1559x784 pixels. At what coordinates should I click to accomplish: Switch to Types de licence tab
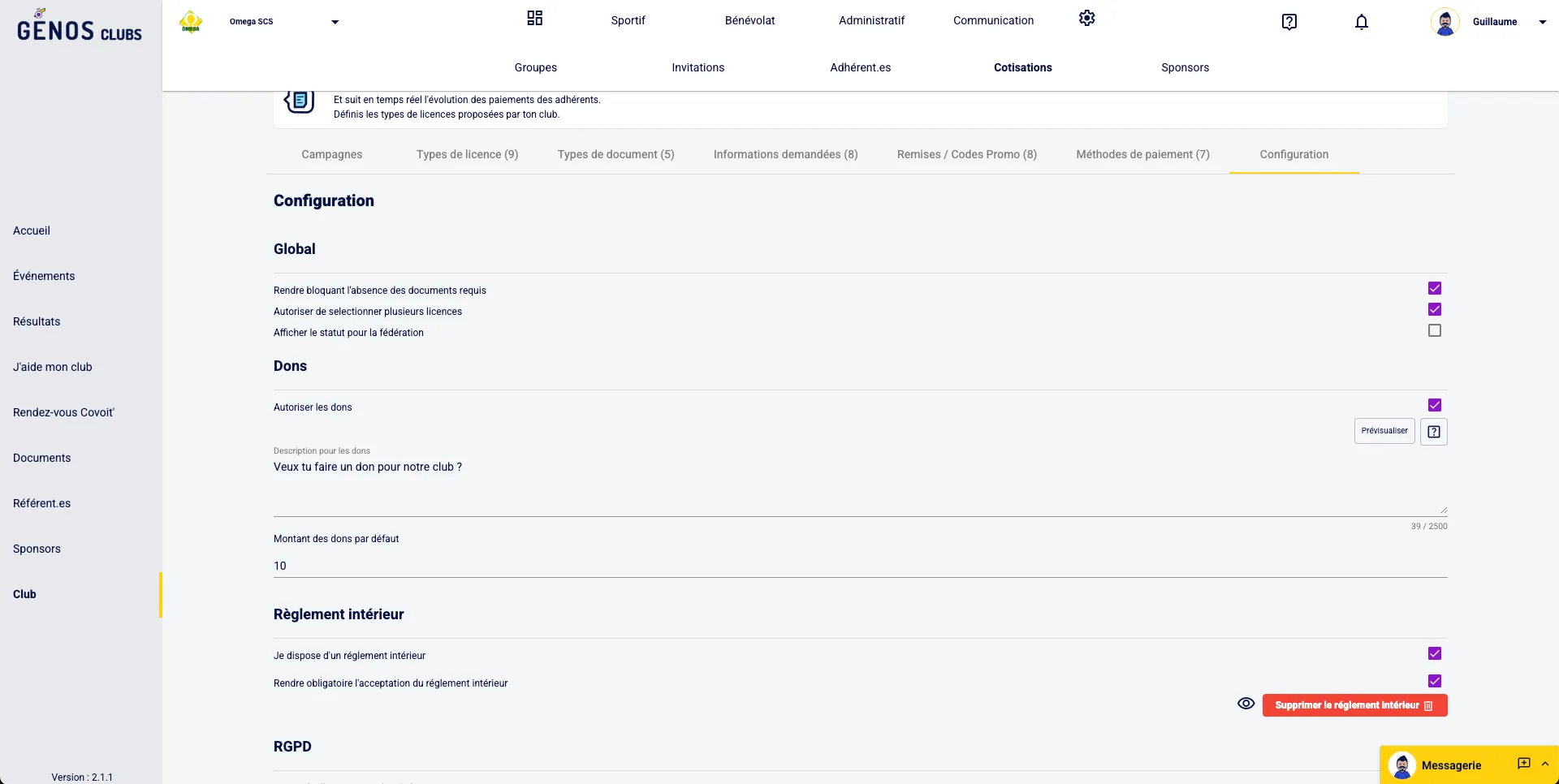467,154
